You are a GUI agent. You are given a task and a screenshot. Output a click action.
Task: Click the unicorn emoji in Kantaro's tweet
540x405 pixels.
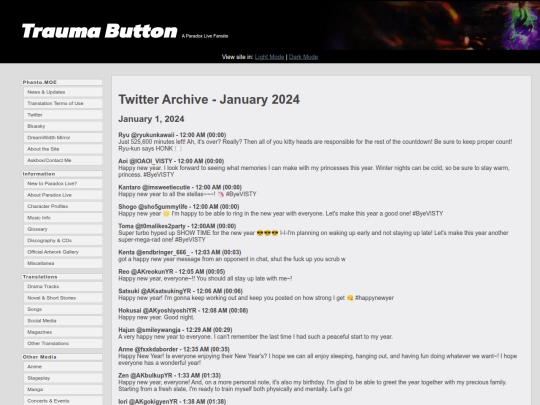[x=221, y=194]
